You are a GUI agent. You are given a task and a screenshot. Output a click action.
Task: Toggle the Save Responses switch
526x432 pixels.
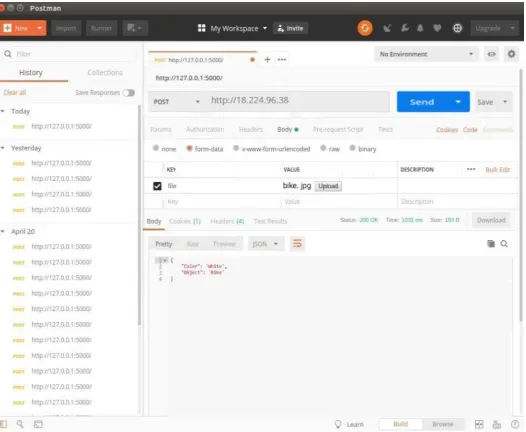click(x=129, y=93)
